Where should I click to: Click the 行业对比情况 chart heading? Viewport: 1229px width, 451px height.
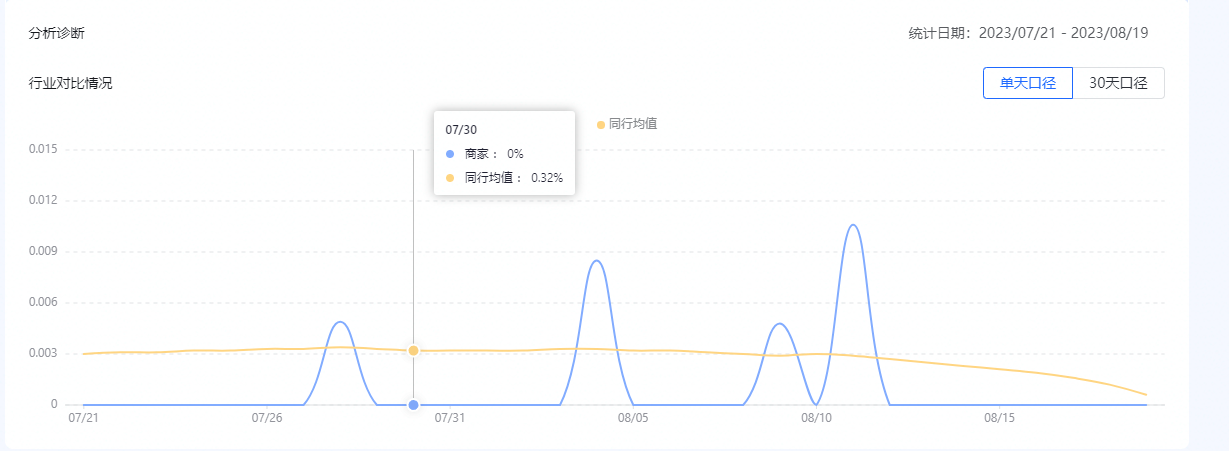click(71, 83)
